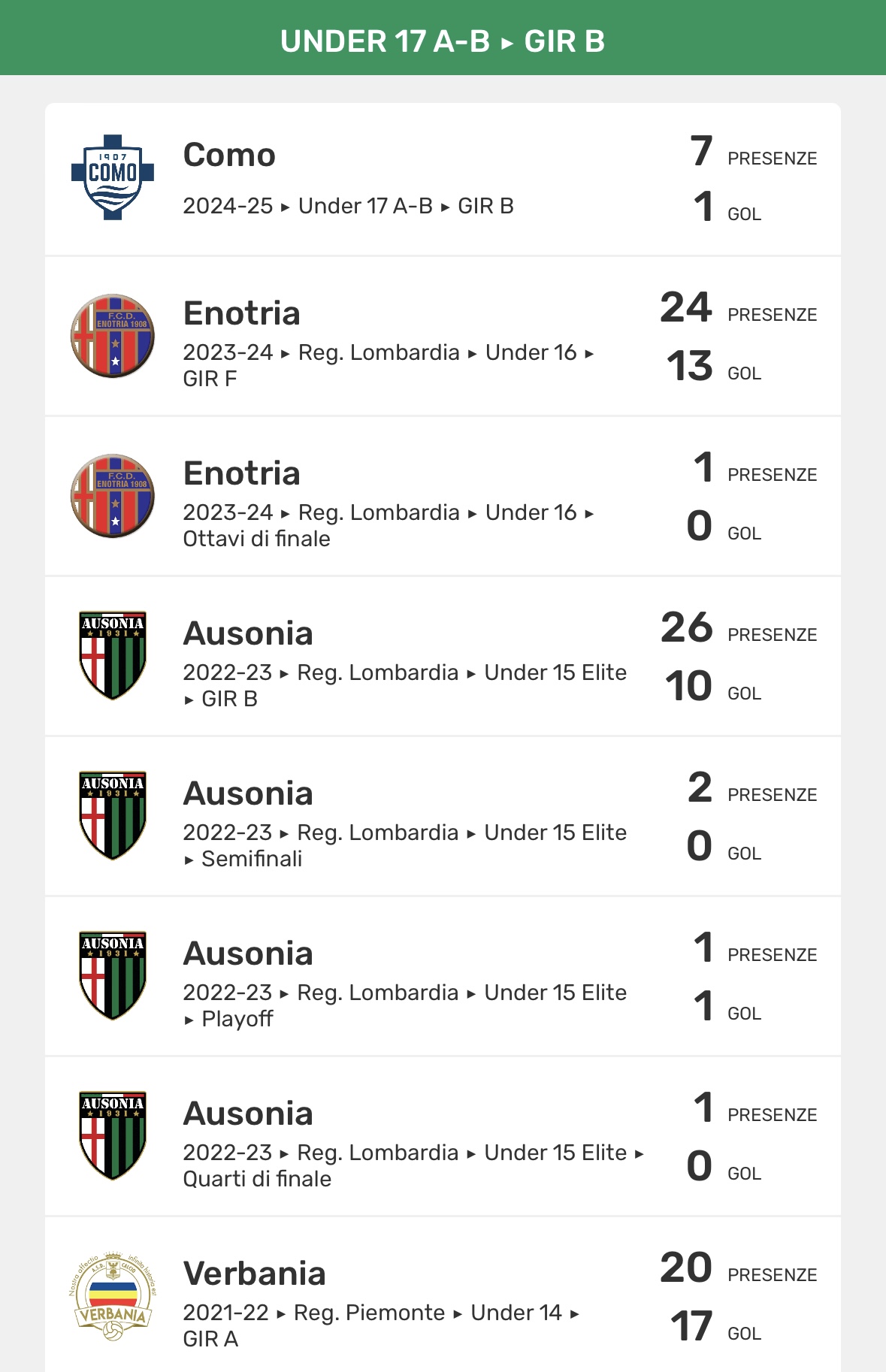Open Como 2024-25 Under 17 A-B competition line
This screenshot has width=886, height=1372.
[x=348, y=206]
